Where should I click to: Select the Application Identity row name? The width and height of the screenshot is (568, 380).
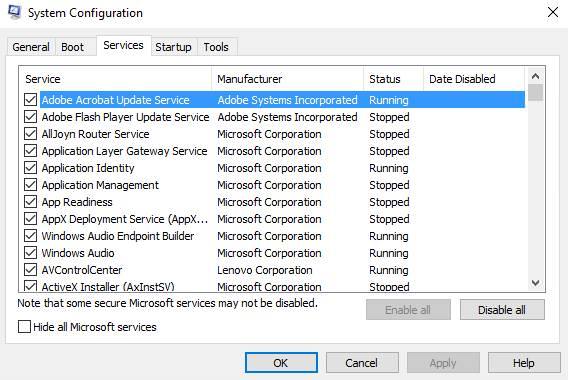tap(88, 168)
